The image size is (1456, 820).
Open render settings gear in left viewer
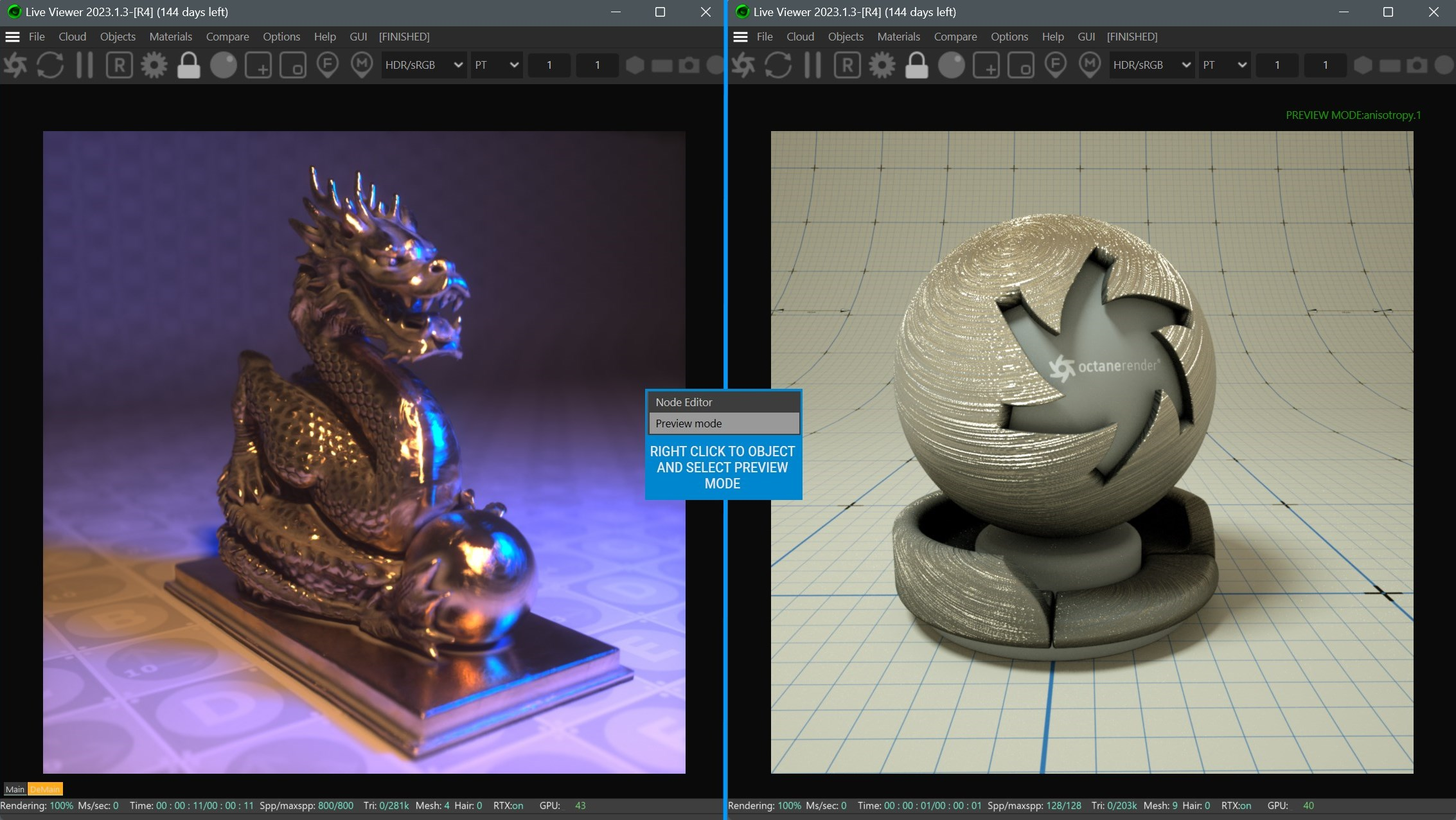pos(154,65)
